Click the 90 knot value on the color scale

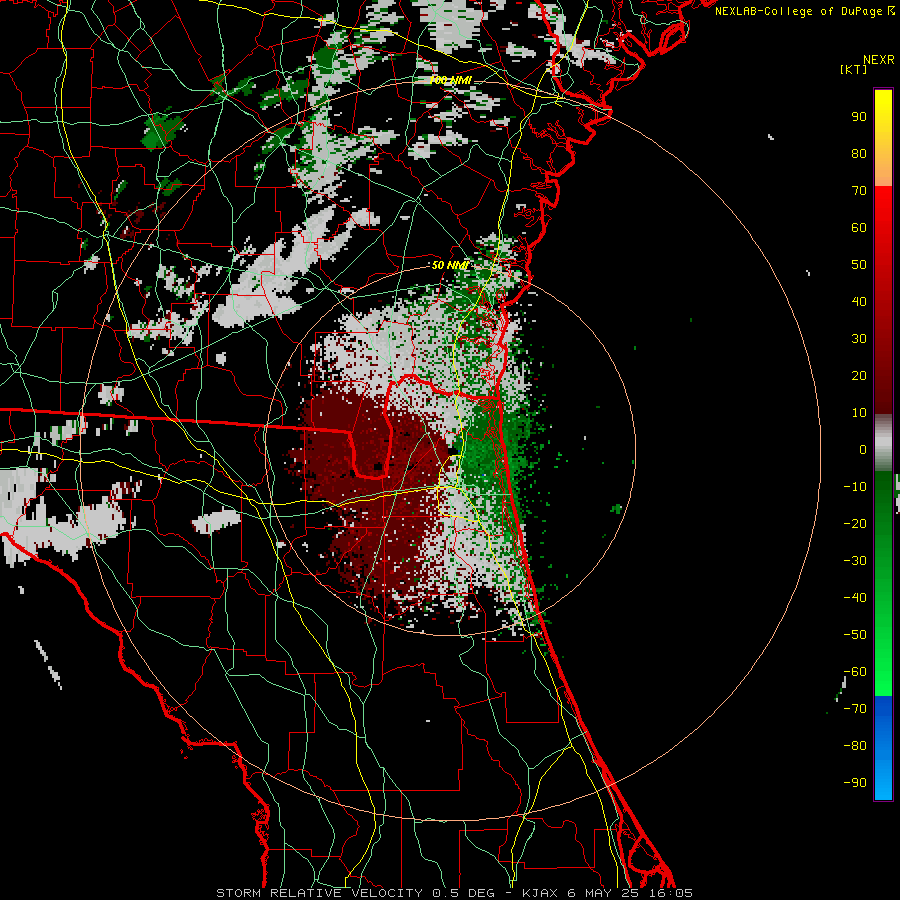click(859, 117)
